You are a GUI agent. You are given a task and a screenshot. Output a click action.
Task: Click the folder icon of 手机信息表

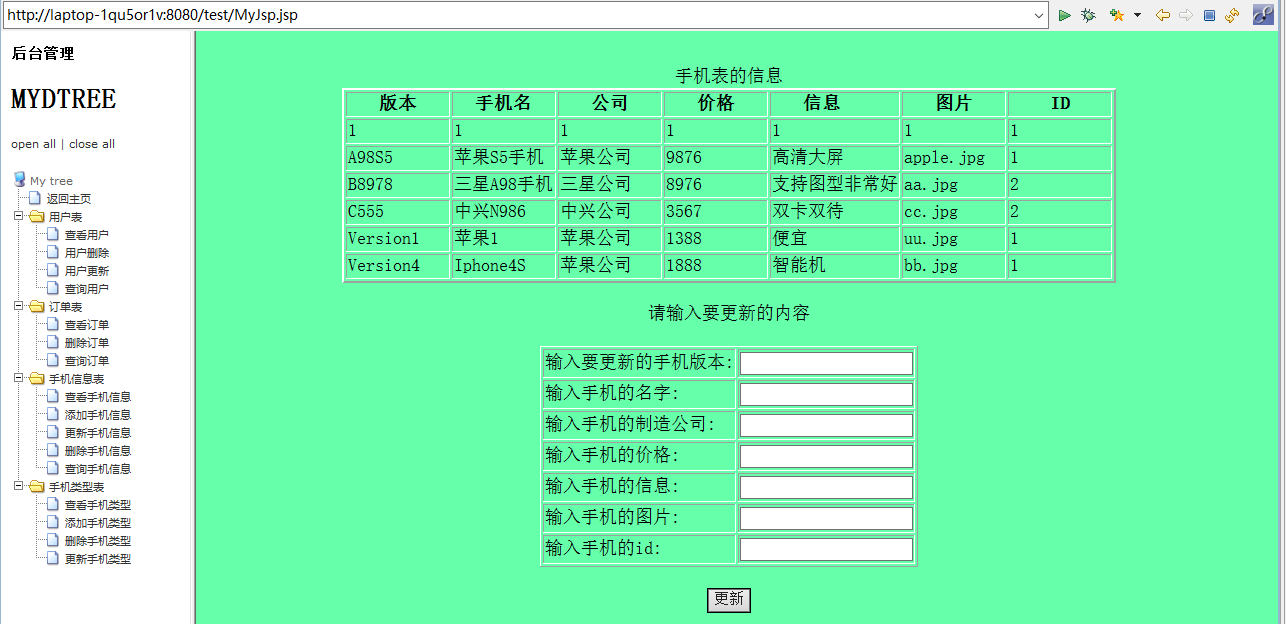coord(37,379)
